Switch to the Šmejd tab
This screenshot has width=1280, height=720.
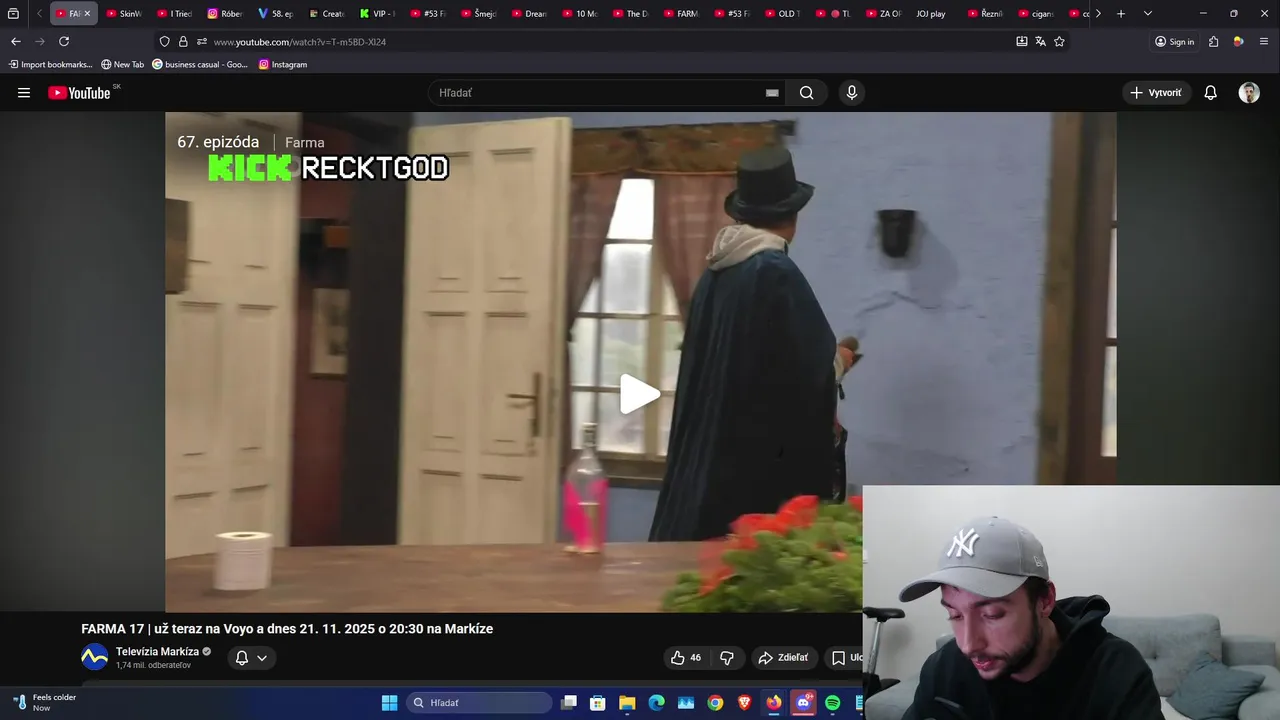click(x=478, y=14)
